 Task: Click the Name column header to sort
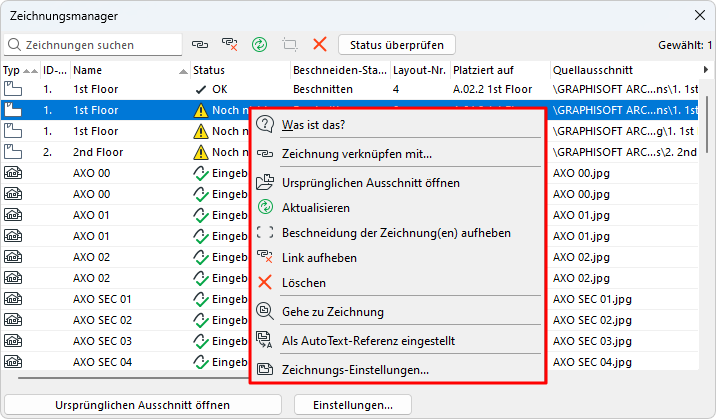[120, 71]
